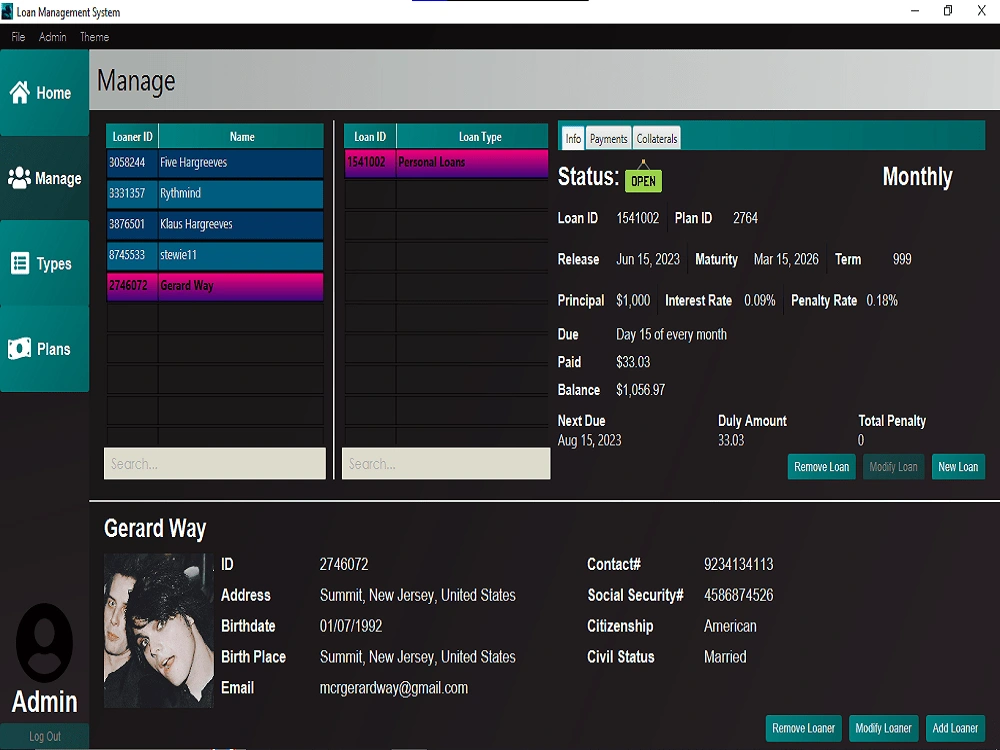Screen dimensions: 1000x750
Task: Click the Loan ID column header
Action: [370, 136]
